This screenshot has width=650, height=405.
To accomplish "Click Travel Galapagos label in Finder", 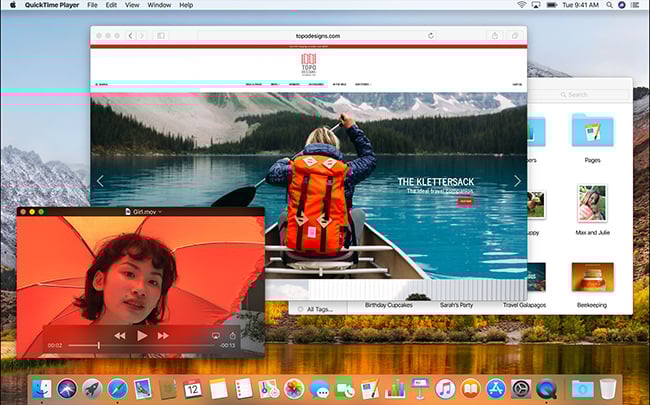I will [x=524, y=305].
